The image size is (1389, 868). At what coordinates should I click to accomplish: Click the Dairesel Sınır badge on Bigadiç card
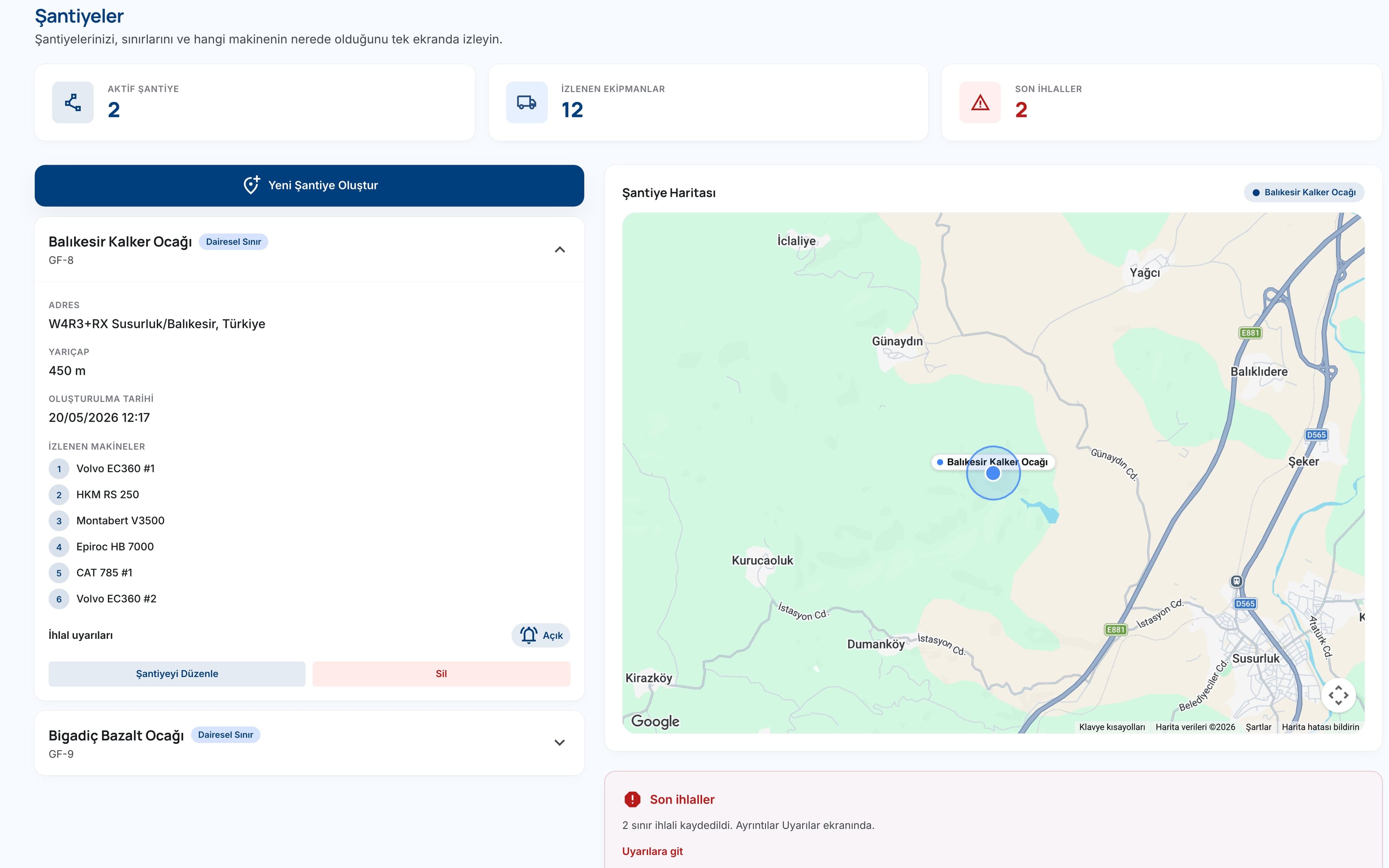(x=226, y=735)
